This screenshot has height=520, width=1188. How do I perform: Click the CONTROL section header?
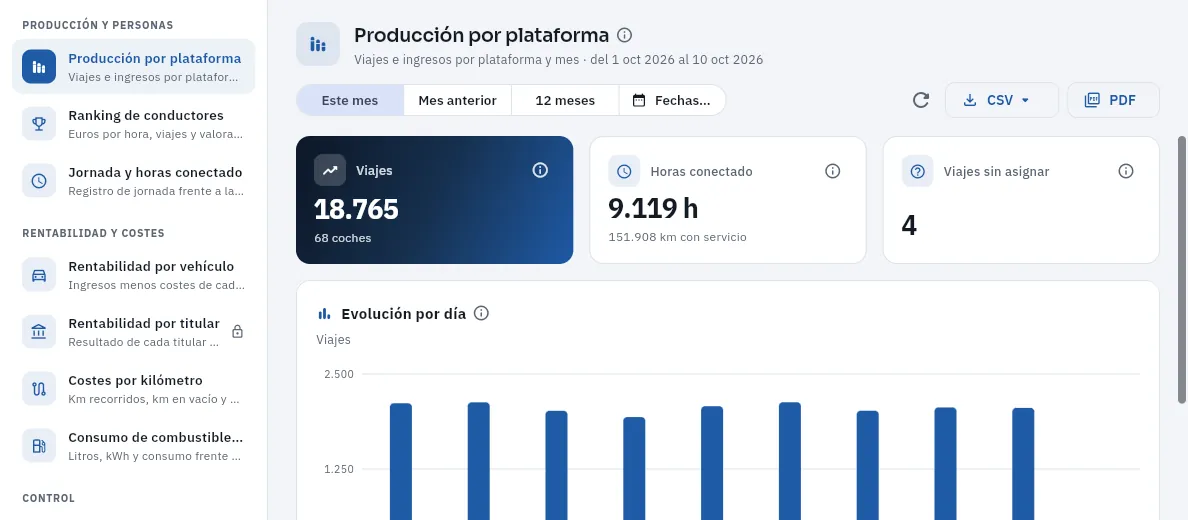(48, 499)
